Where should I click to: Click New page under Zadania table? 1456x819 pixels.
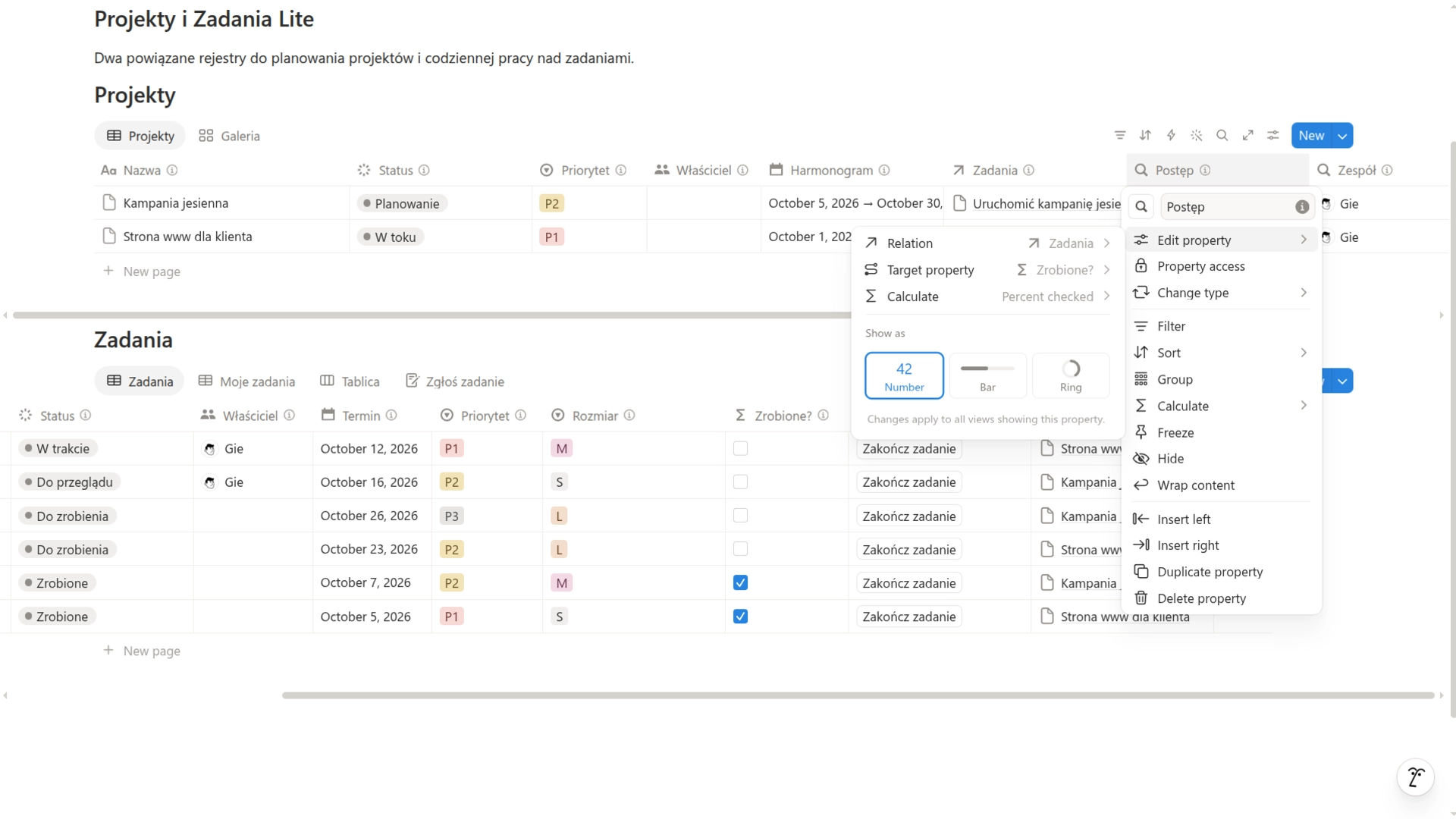click(x=142, y=651)
